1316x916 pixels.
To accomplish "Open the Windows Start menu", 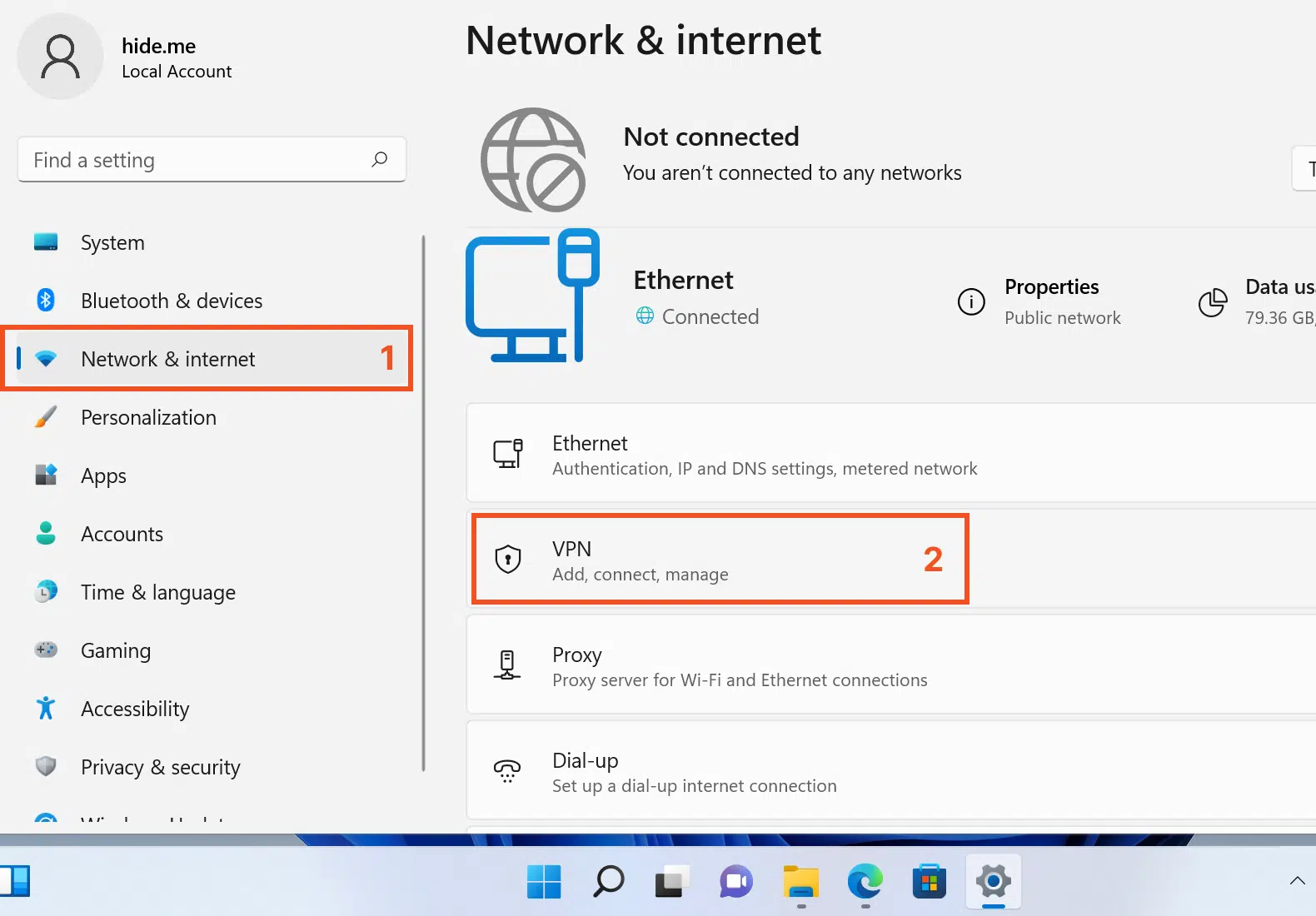I will click(544, 881).
